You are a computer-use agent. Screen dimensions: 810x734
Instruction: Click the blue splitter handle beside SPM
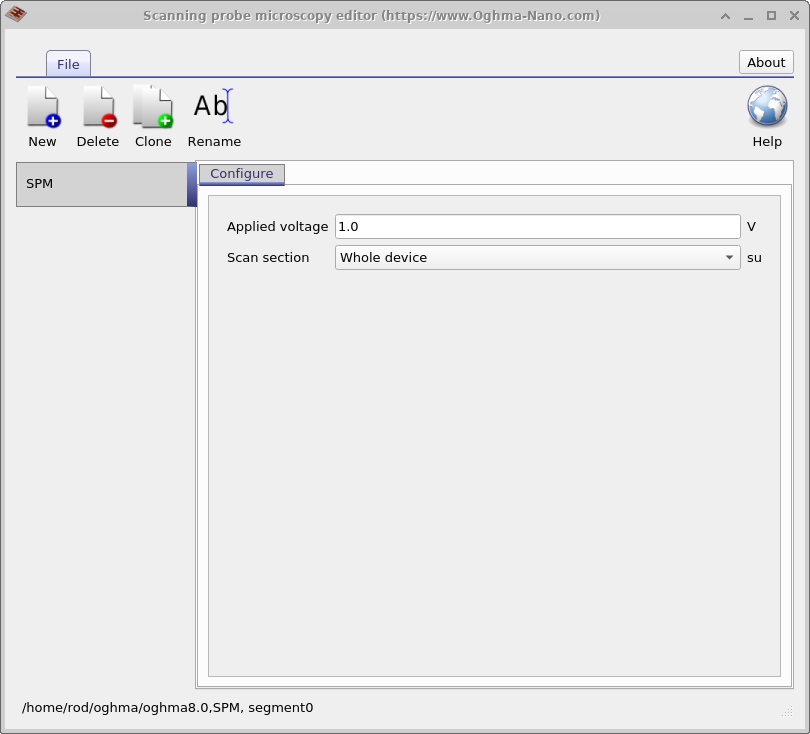[191, 184]
